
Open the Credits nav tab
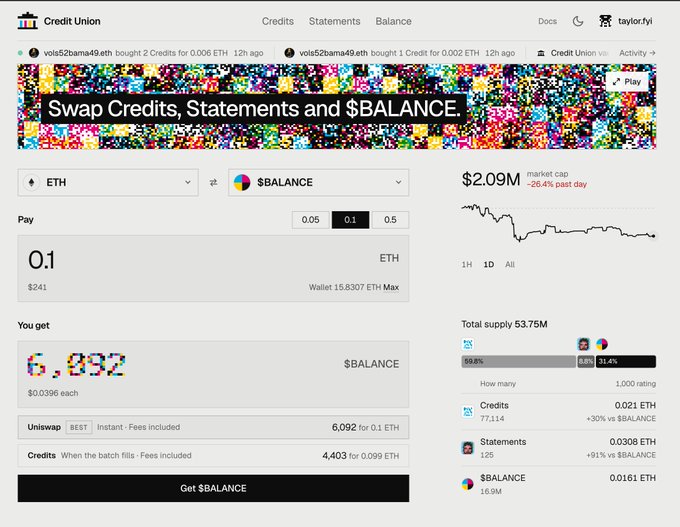278,21
